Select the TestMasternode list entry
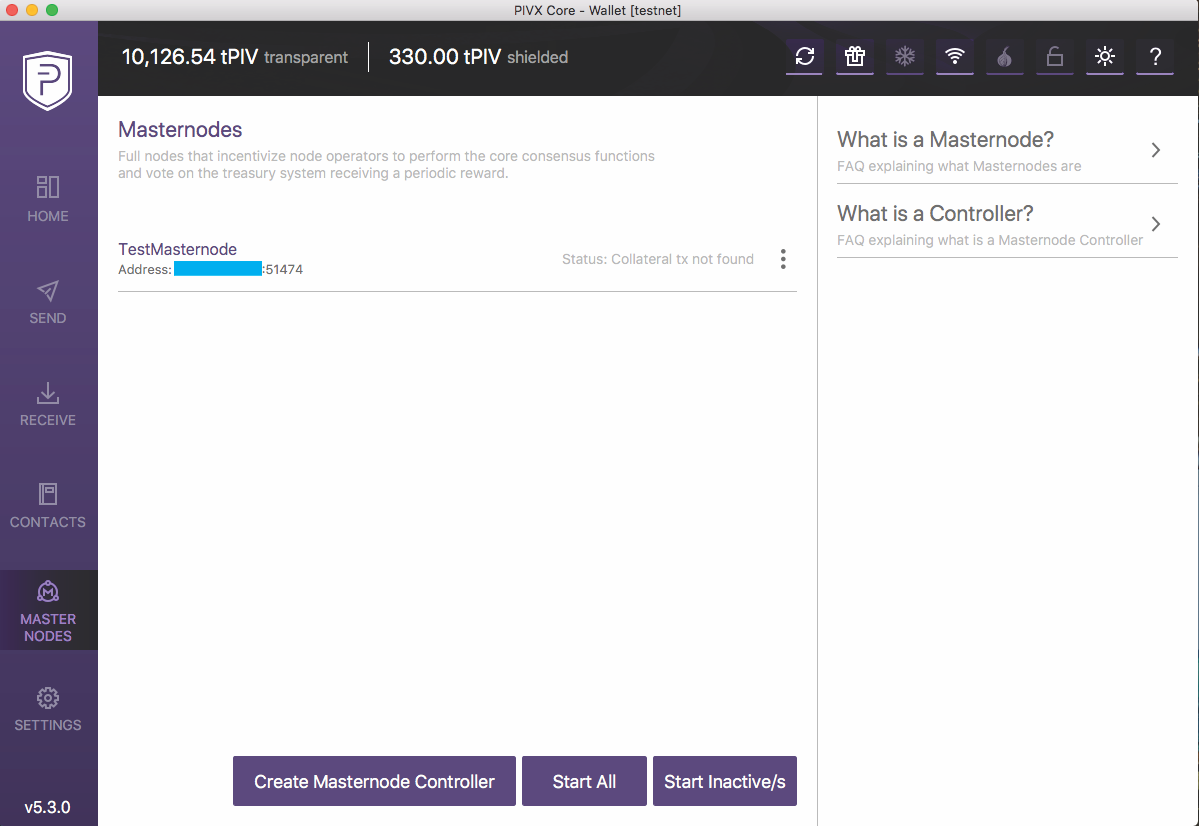The height and width of the screenshot is (826, 1199). [x=457, y=259]
